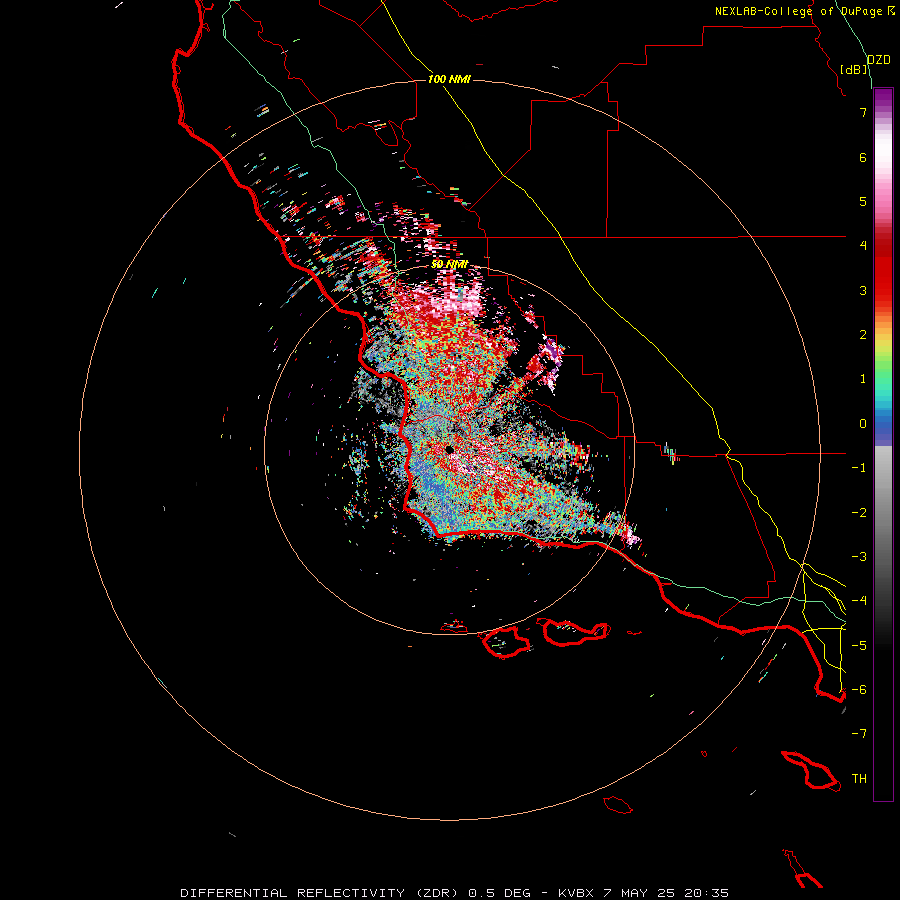Click the 7 tick label on the color scale

tap(863, 112)
